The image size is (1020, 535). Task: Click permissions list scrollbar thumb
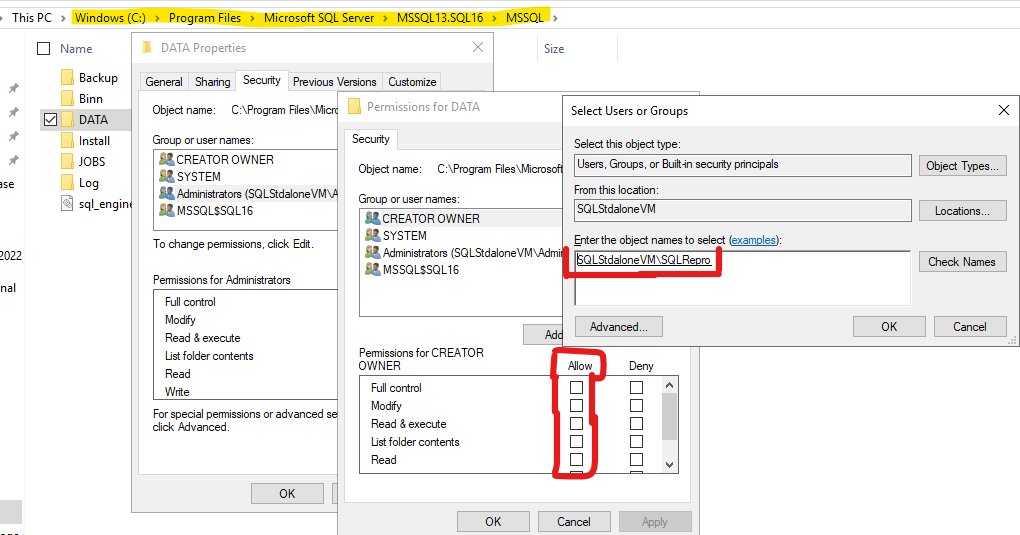point(669,417)
